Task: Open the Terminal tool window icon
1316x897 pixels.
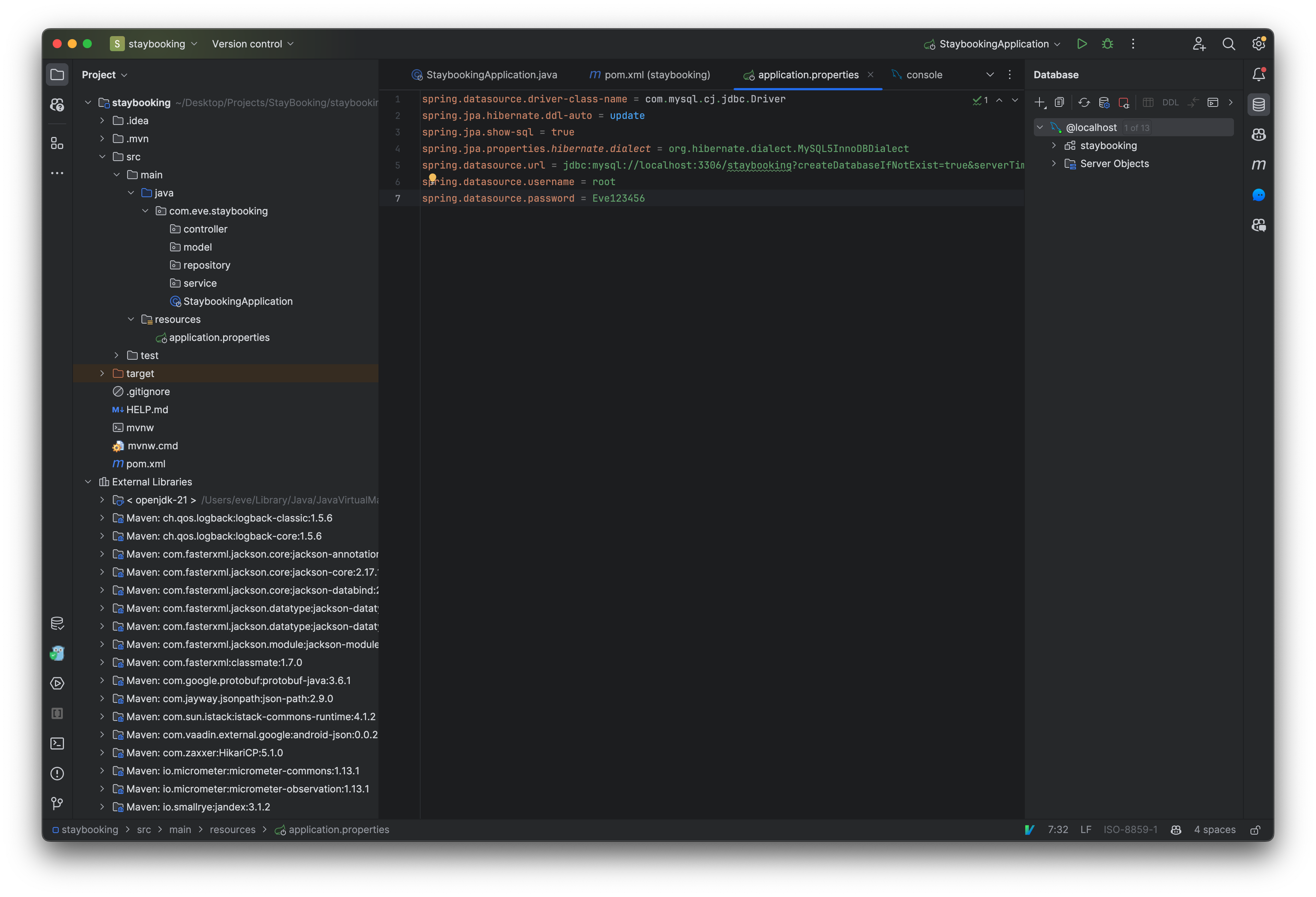Action: (57, 743)
